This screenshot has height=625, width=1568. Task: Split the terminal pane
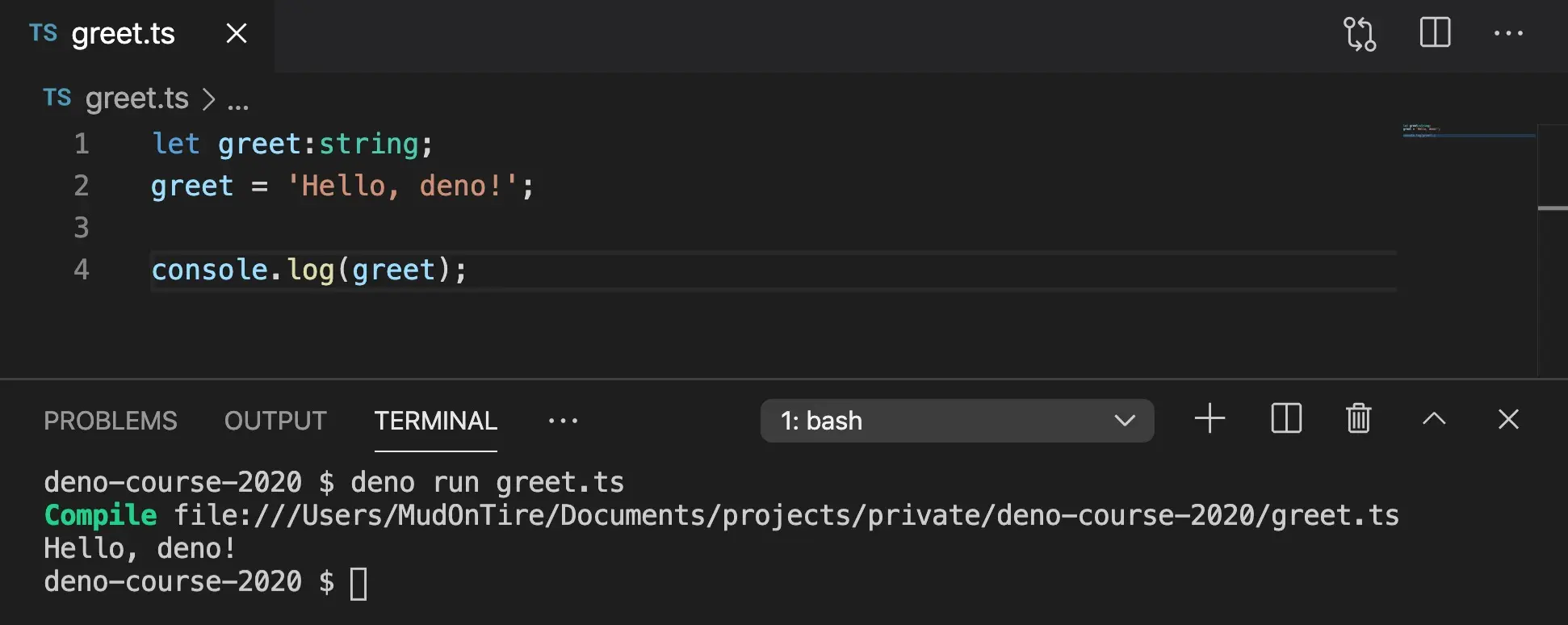click(1285, 419)
